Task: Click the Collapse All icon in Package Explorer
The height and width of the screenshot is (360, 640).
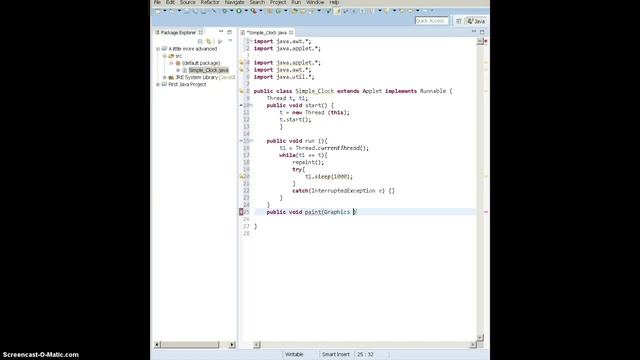Action: coord(200,41)
